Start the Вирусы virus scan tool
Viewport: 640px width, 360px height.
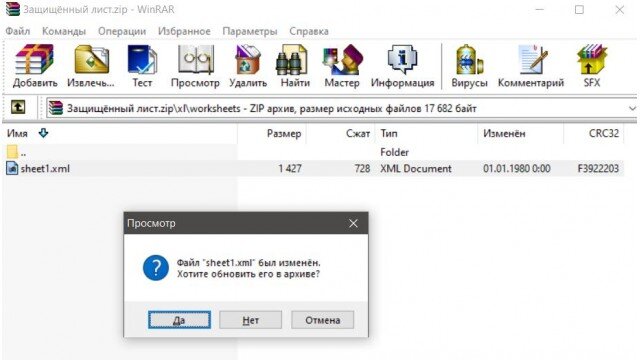tap(469, 66)
